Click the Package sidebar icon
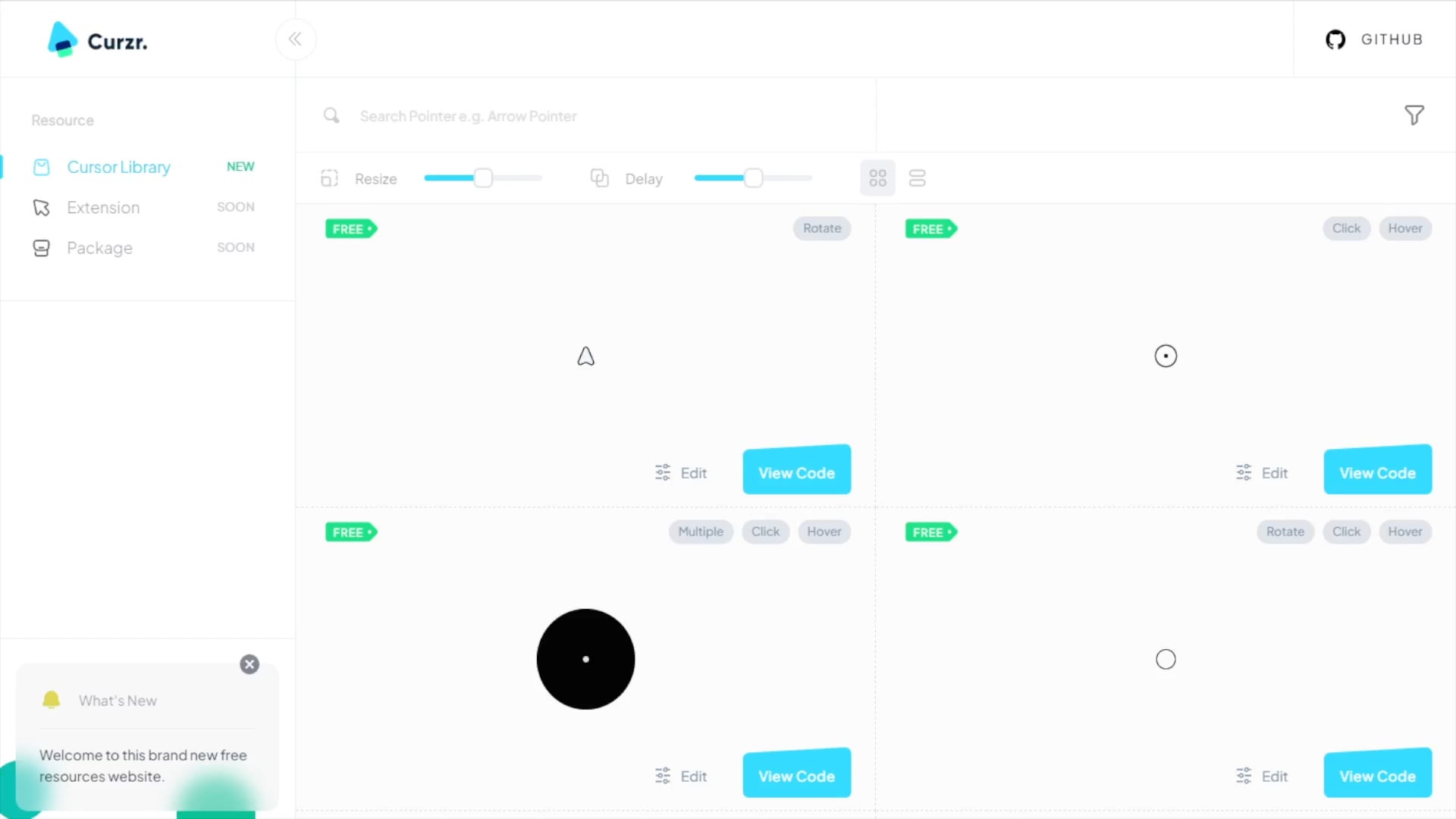The image size is (1456, 819). point(40,247)
